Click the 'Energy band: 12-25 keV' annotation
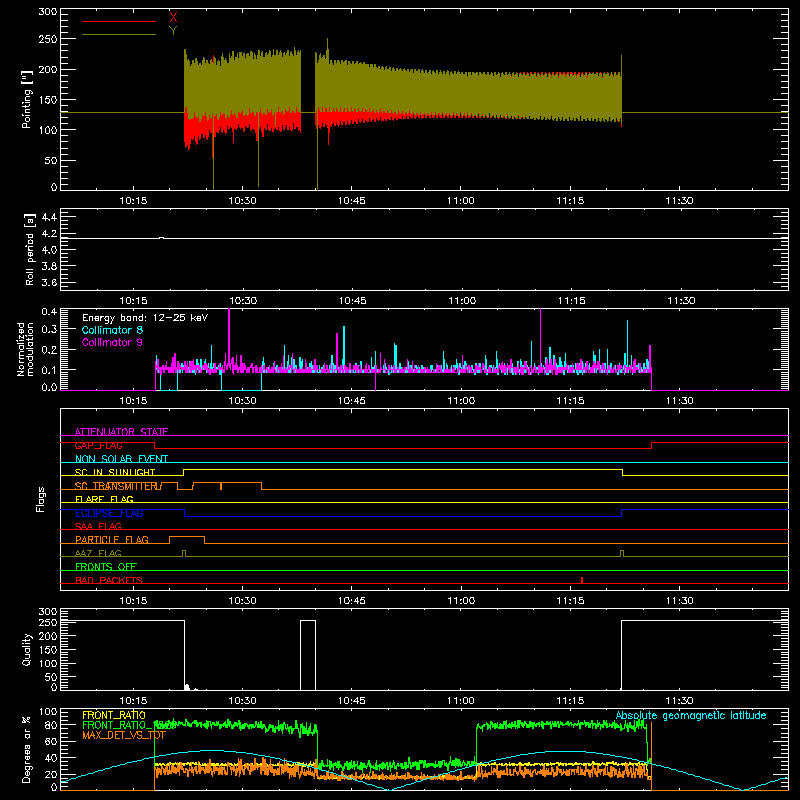The width and height of the screenshot is (800, 800). pyautogui.click(x=145, y=318)
